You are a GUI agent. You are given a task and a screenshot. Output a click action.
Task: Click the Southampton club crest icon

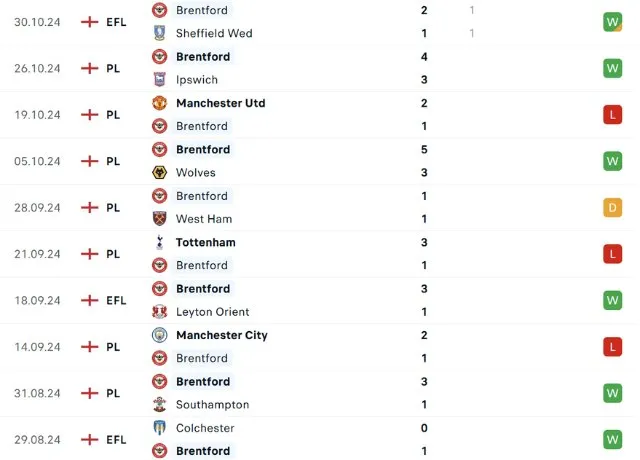159,404
